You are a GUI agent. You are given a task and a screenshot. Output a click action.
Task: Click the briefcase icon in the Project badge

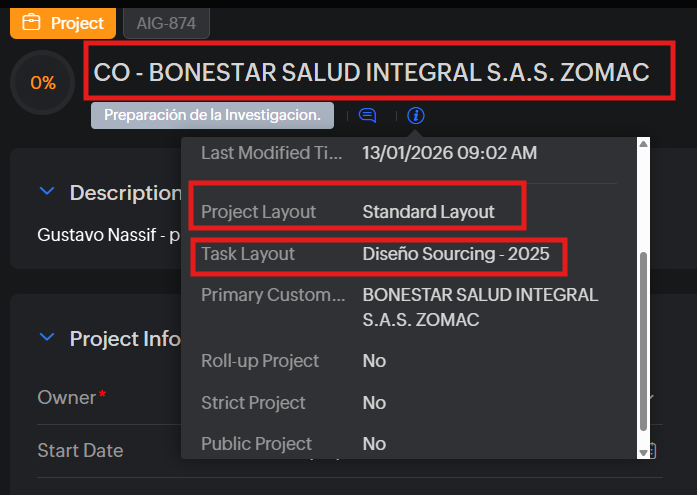[32, 22]
